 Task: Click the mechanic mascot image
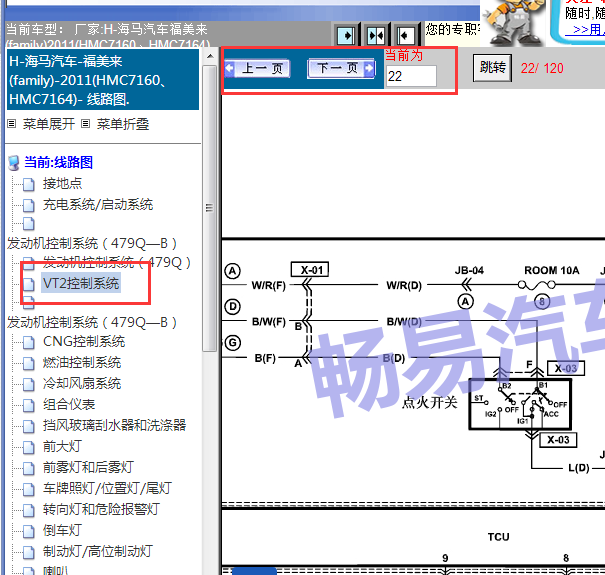[514, 22]
